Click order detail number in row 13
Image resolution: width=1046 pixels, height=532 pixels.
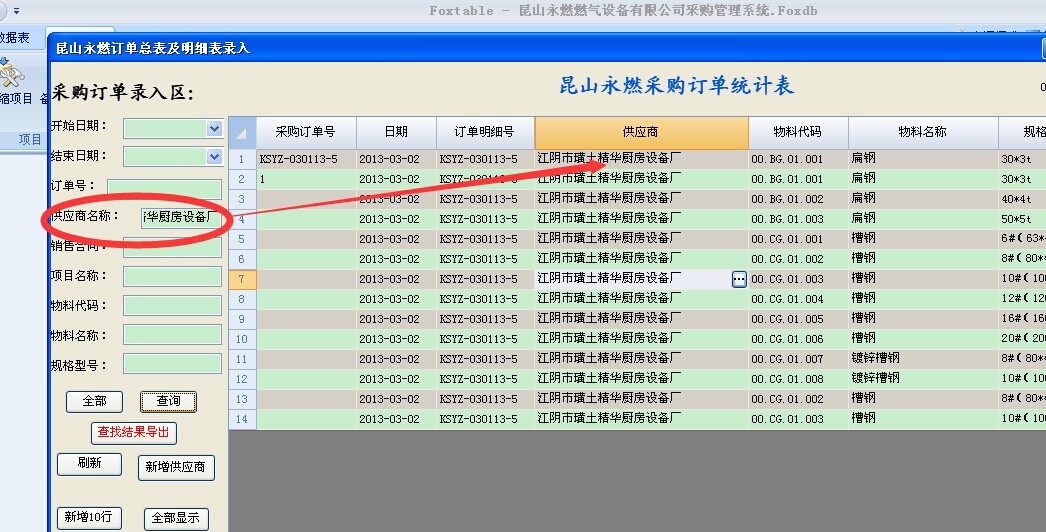point(485,399)
